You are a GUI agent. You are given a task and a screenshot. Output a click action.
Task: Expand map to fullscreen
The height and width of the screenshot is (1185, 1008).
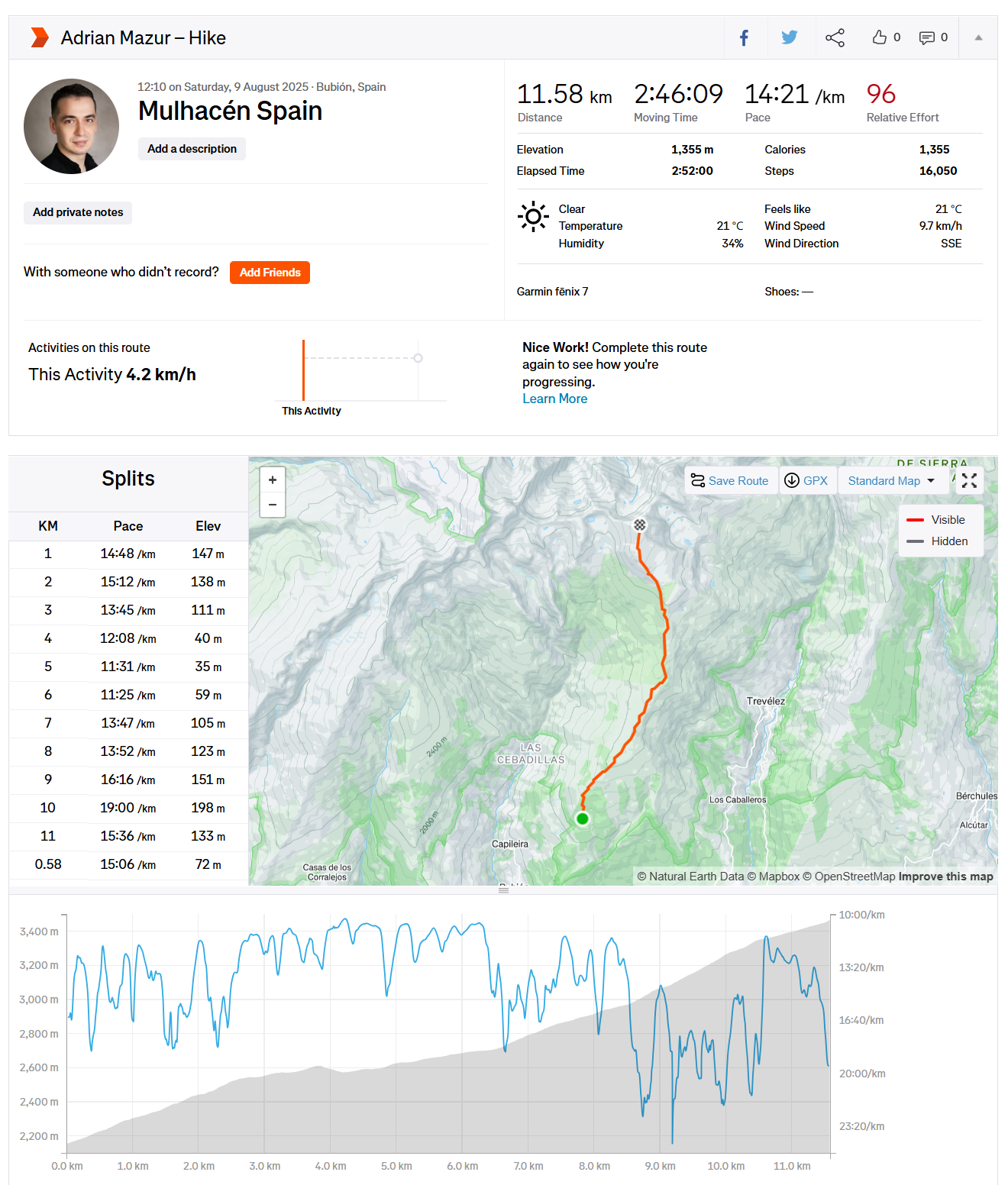pyautogui.click(x=969, y=480)
